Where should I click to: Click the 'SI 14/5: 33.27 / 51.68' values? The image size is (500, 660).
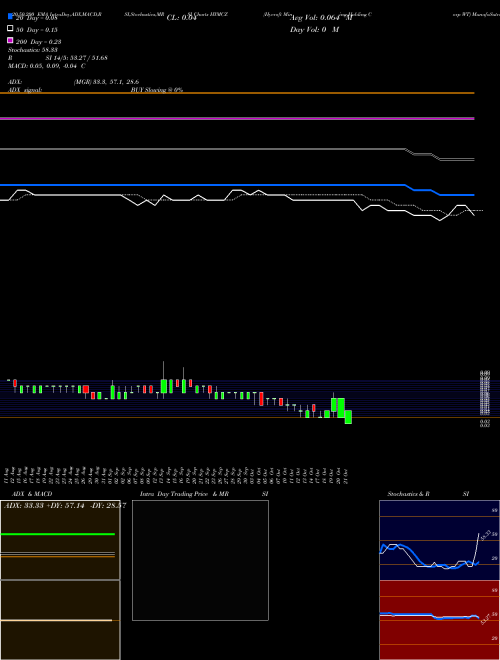click(x=77, y=58)
